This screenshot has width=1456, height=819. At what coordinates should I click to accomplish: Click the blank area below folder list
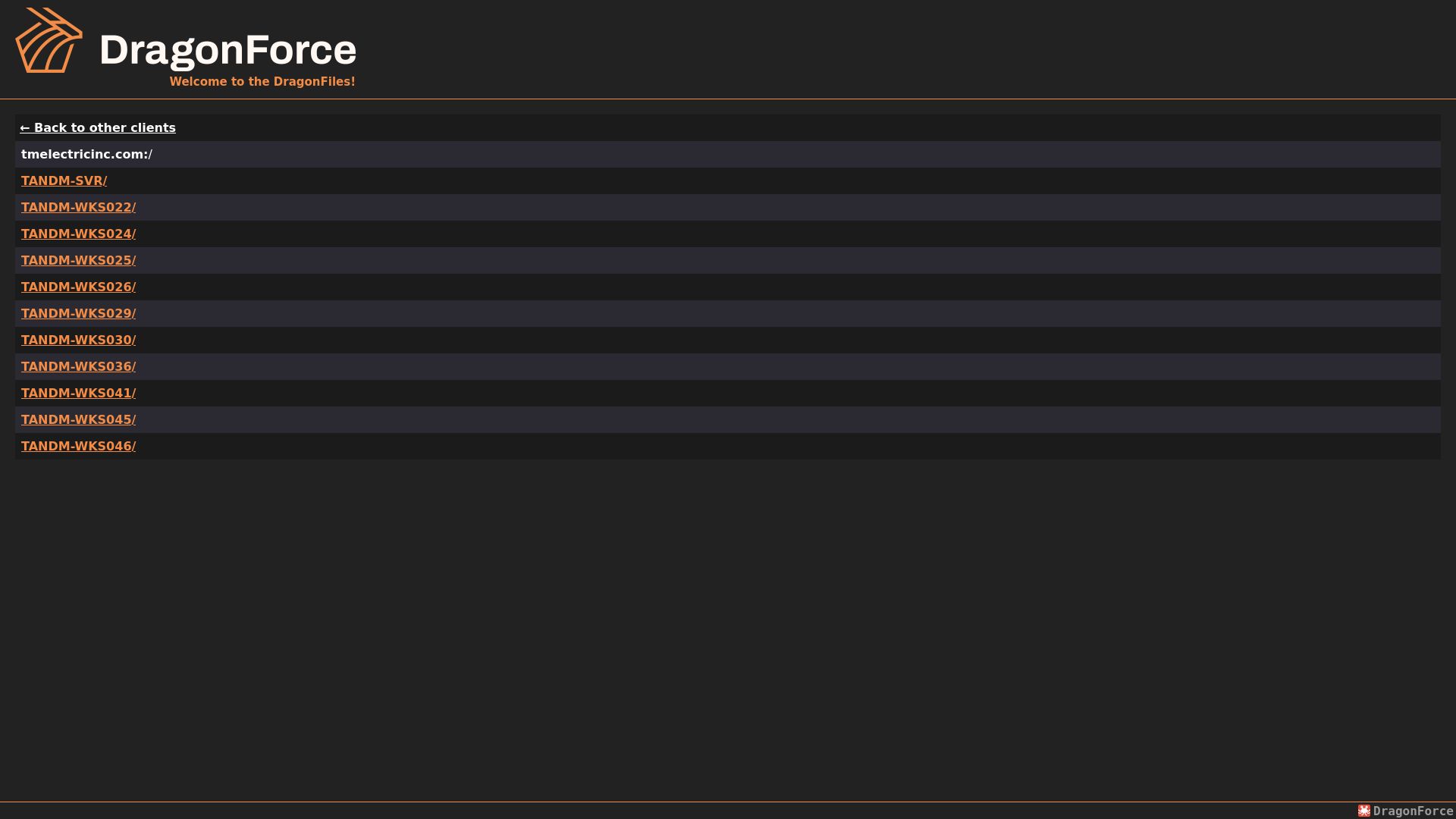pos(728,629)
